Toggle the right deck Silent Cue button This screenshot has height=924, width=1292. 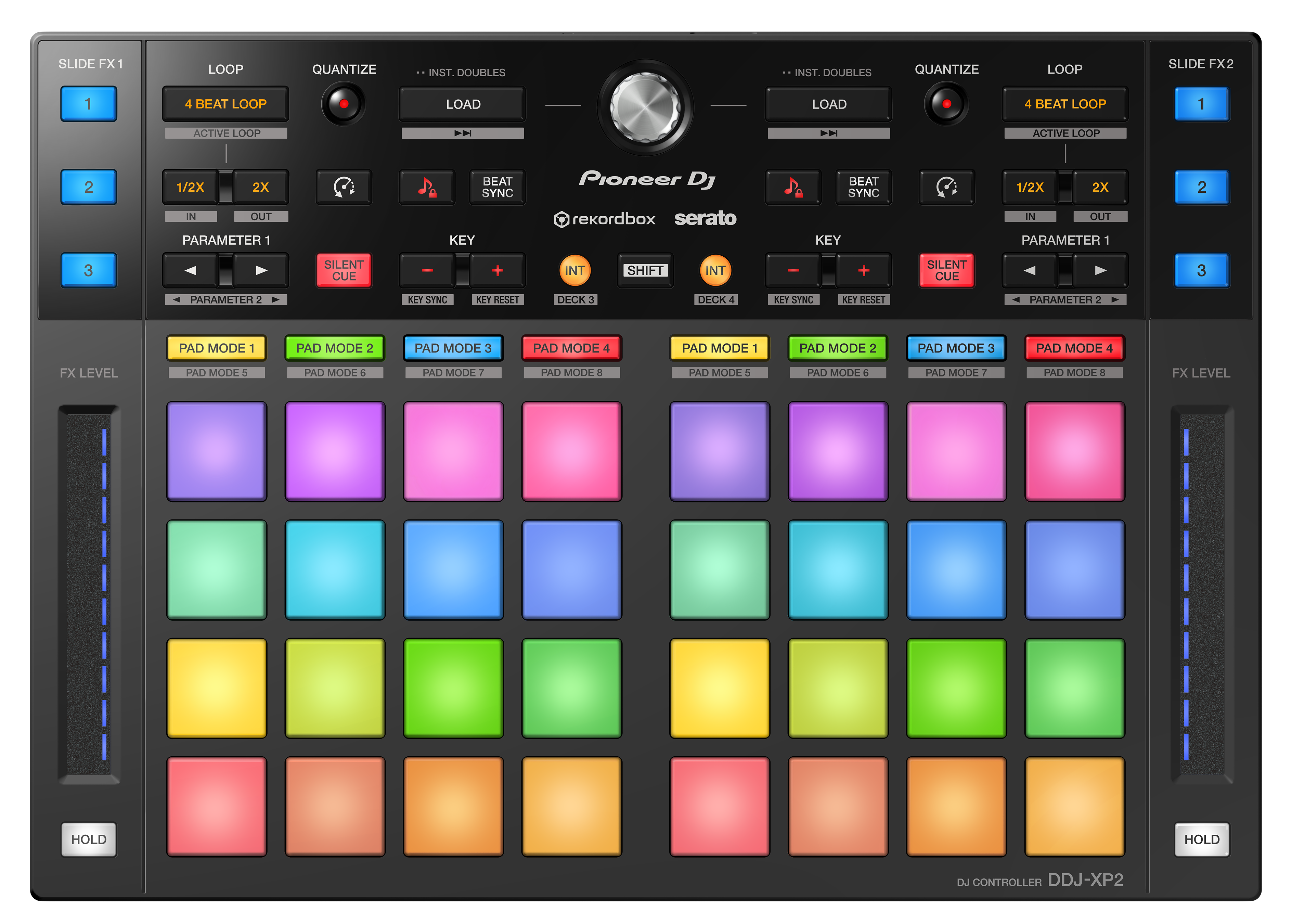click(946, 270)
